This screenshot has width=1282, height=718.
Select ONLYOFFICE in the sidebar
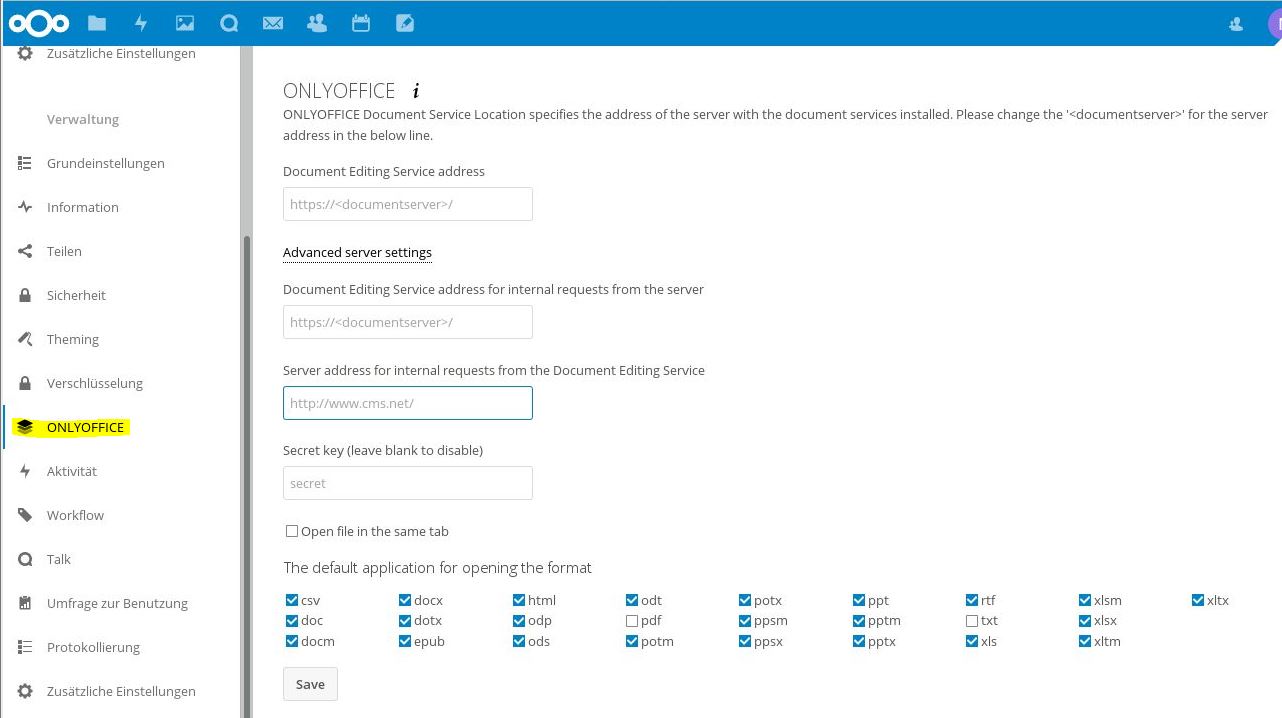(85, 427)
